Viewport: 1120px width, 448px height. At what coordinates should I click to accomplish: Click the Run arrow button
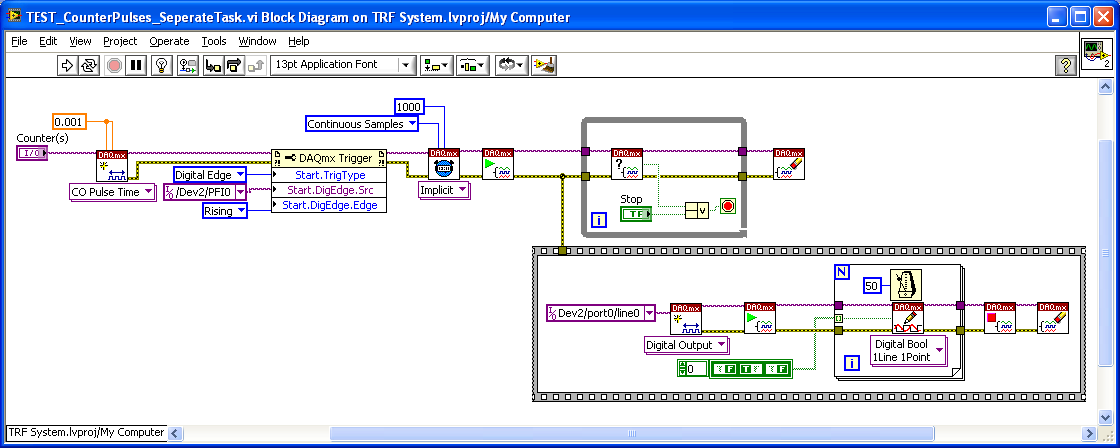coord(67,65)
